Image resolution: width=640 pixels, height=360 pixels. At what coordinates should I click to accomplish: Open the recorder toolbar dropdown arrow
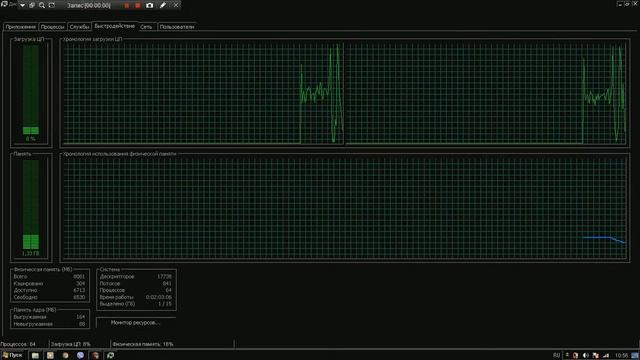click(22, 5)
